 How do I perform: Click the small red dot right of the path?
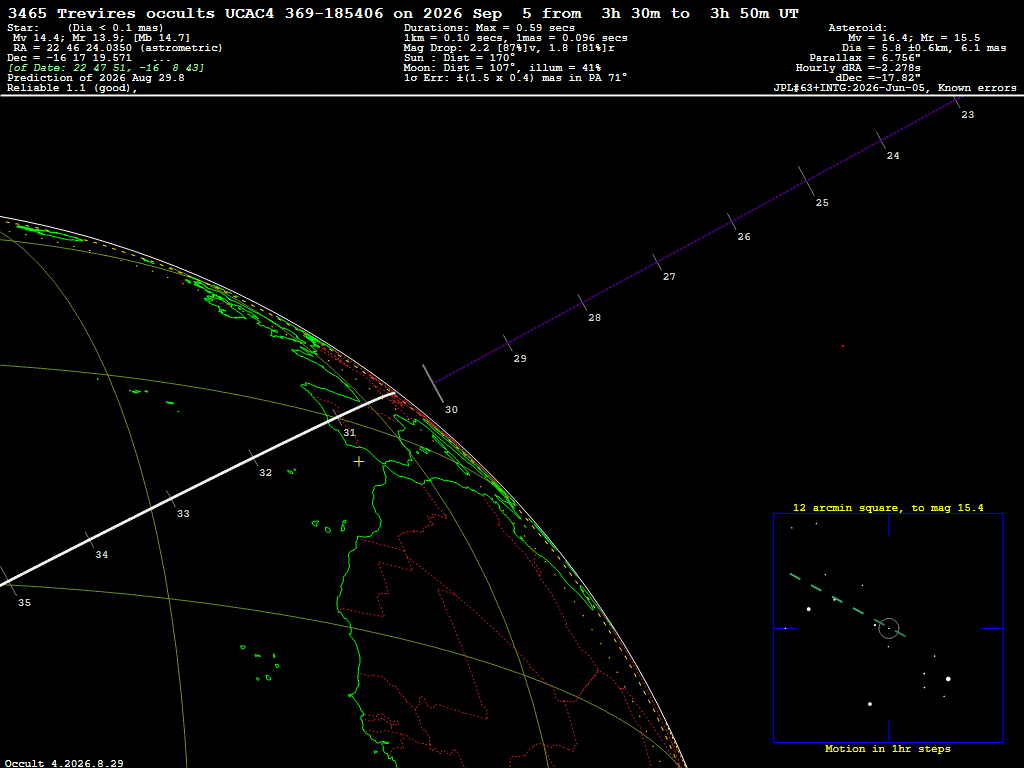point(842,346)
